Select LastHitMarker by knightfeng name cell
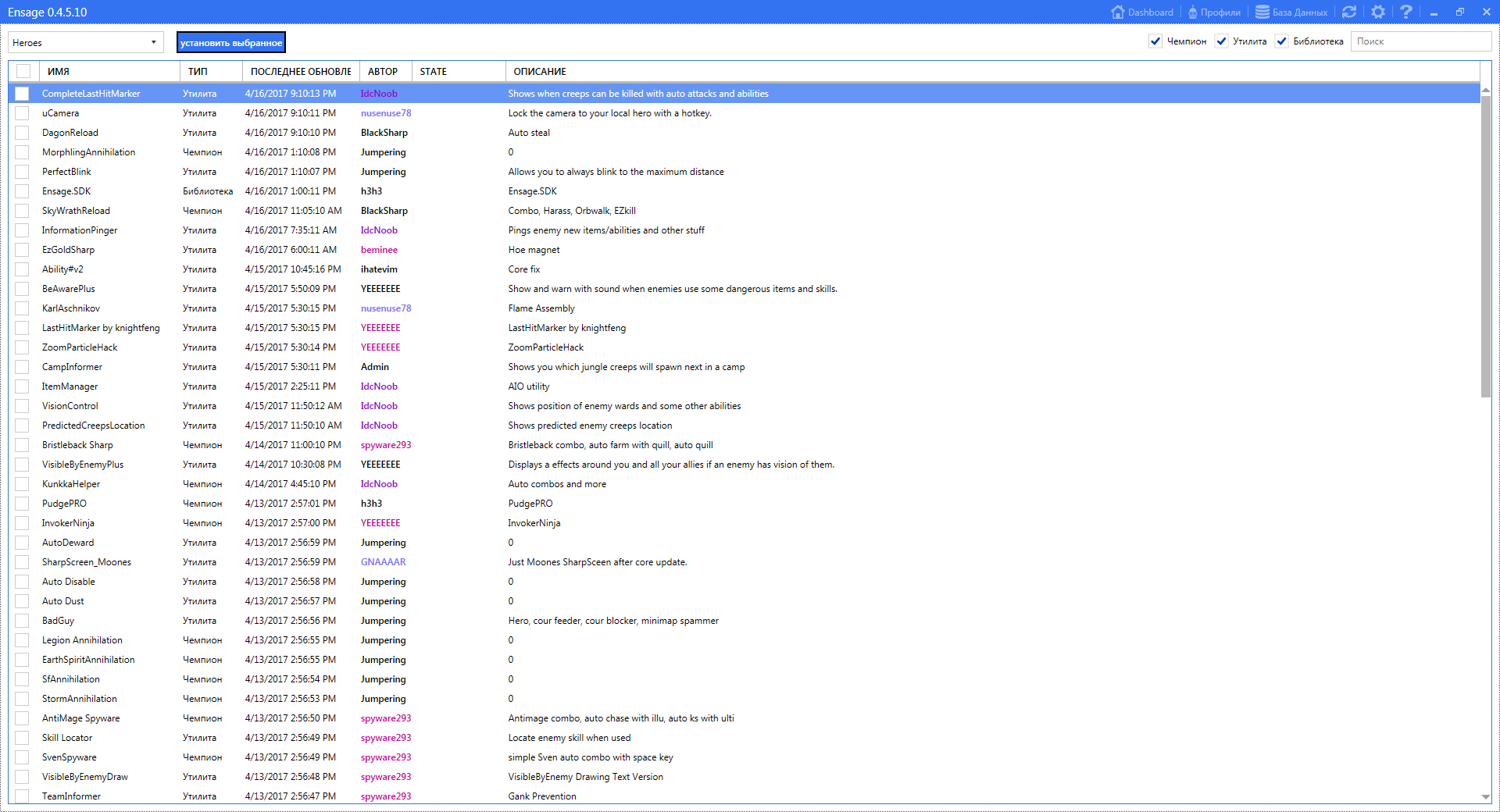 point(101,328)
